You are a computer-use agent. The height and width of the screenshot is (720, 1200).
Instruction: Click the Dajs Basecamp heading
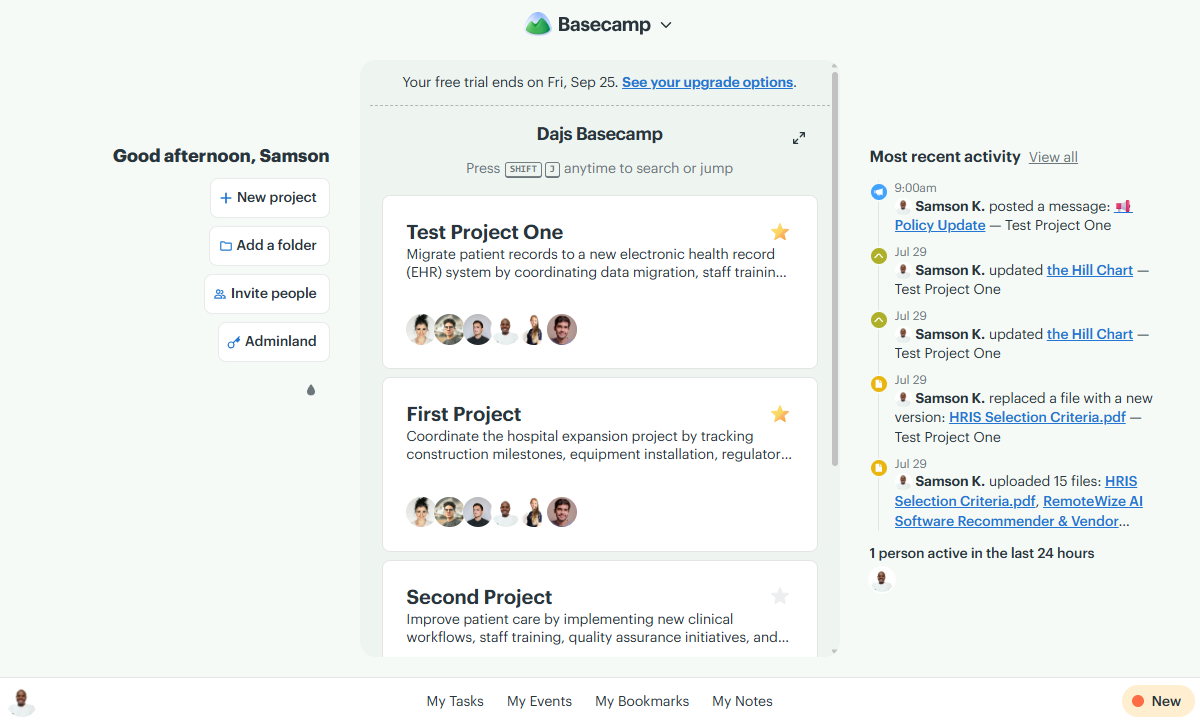click(600, 134)
